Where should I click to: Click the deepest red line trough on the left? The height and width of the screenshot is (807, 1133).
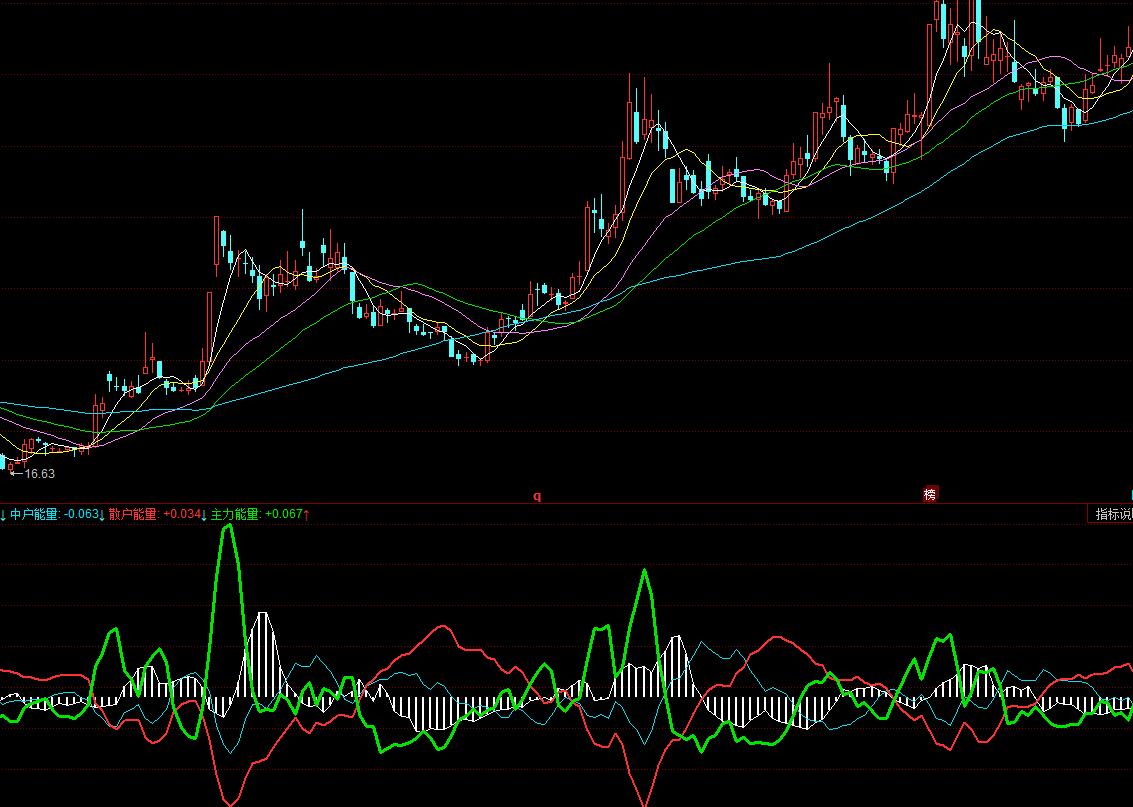(x=230, y=802)
